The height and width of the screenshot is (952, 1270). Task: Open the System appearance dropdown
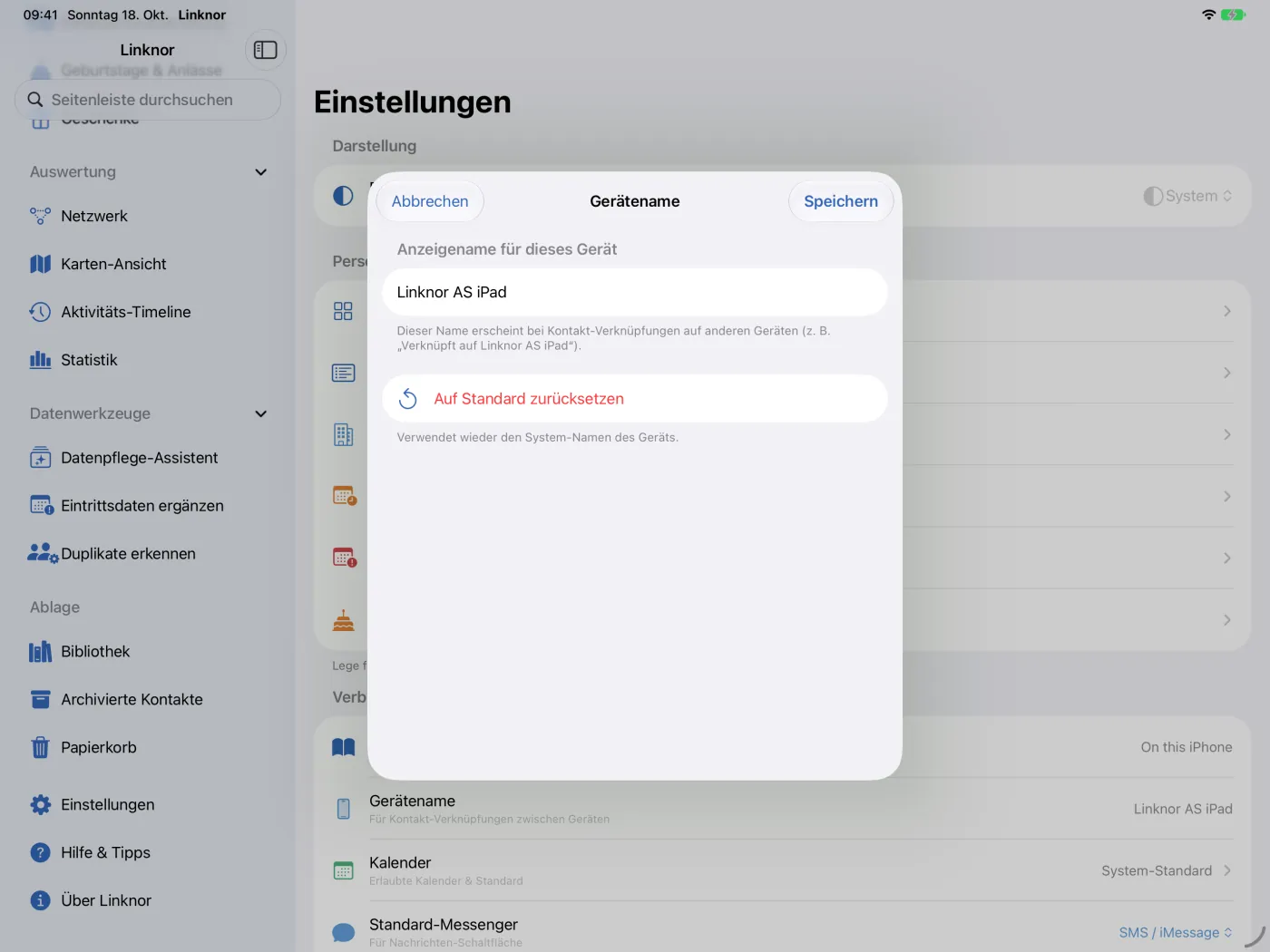(x=1187, y=196)
